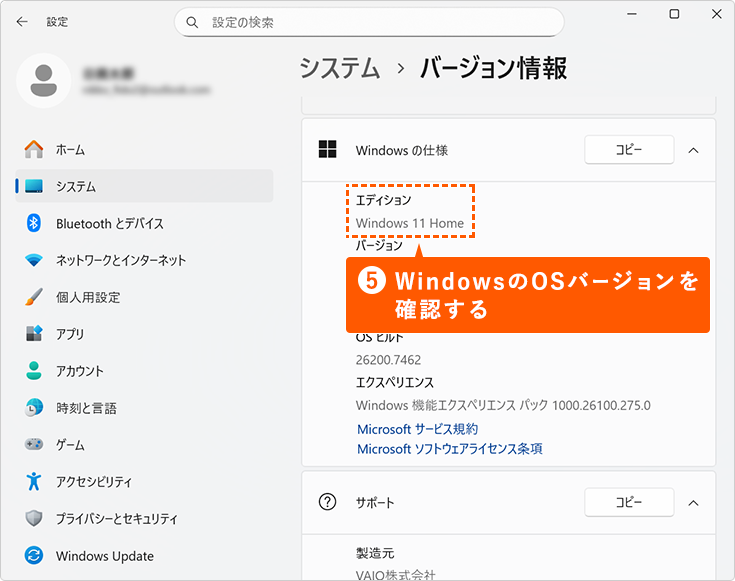
Task: Open Windows Update from the sidebar
Action: point(104,556)
